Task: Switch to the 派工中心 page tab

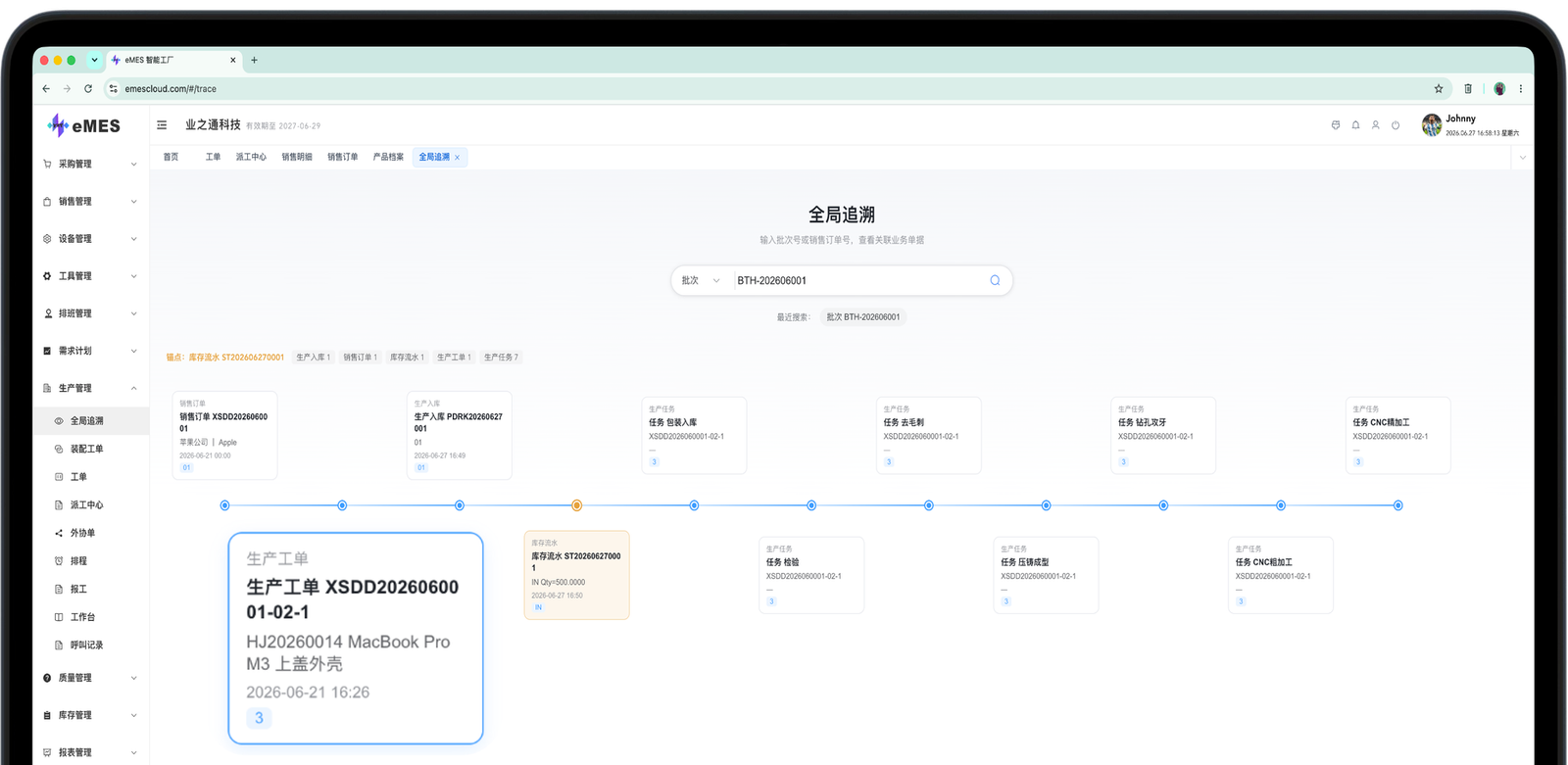Action: pyautogui.click(x=251, y=157)
